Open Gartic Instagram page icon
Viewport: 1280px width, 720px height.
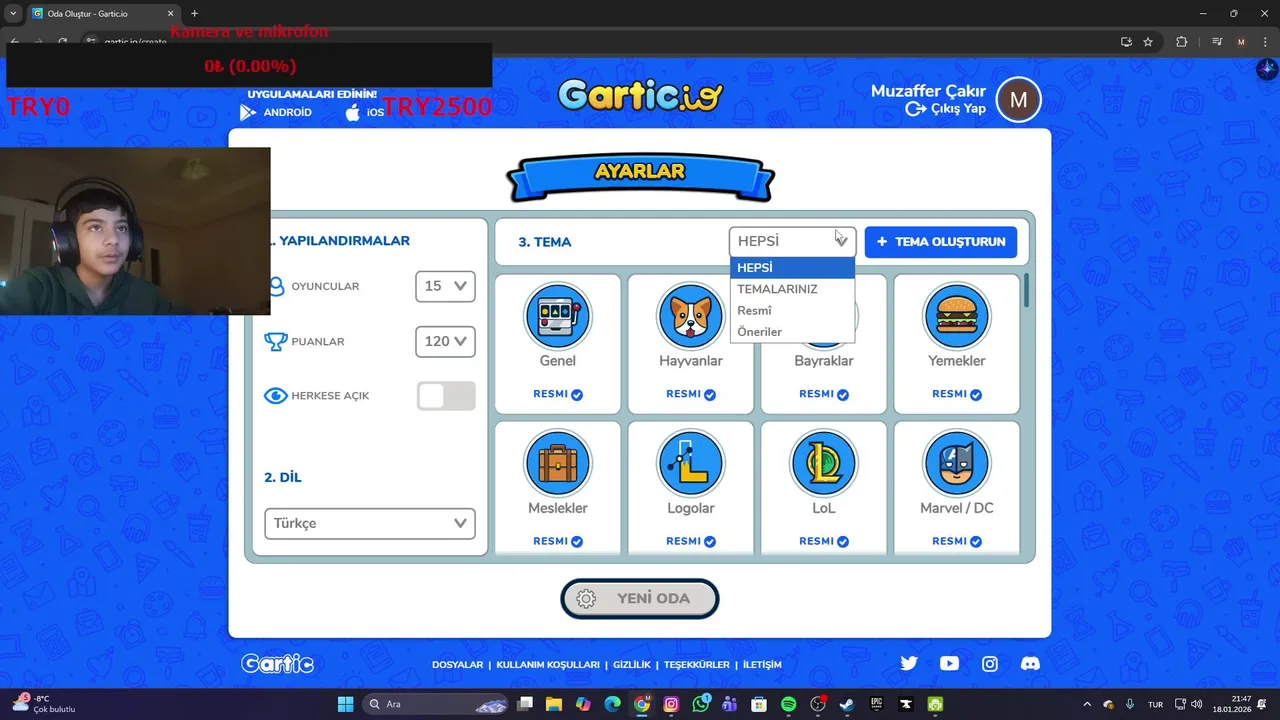tap(990, 663)
